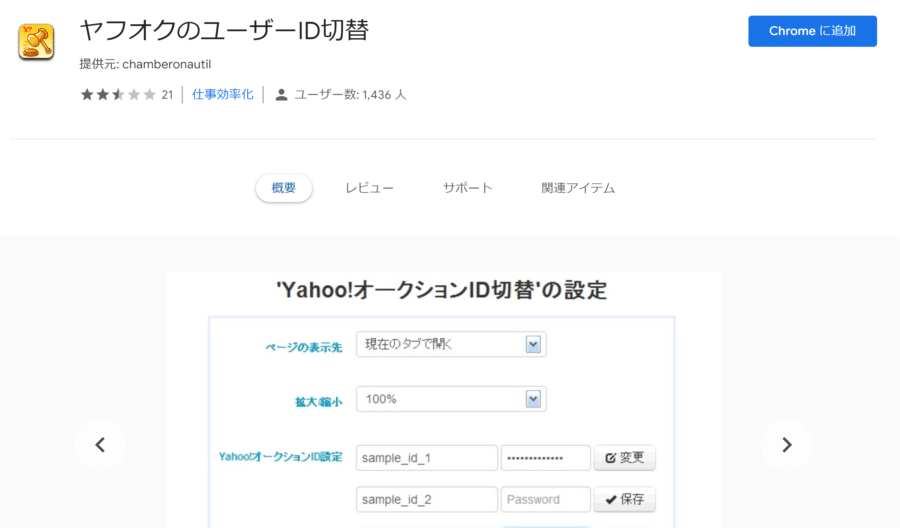900x528 pixels.
Task: Open the サポート tab
Action: 467,188
